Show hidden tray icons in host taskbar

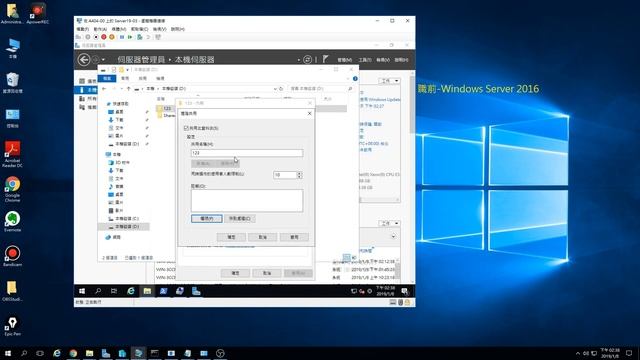tap(578, 353)
